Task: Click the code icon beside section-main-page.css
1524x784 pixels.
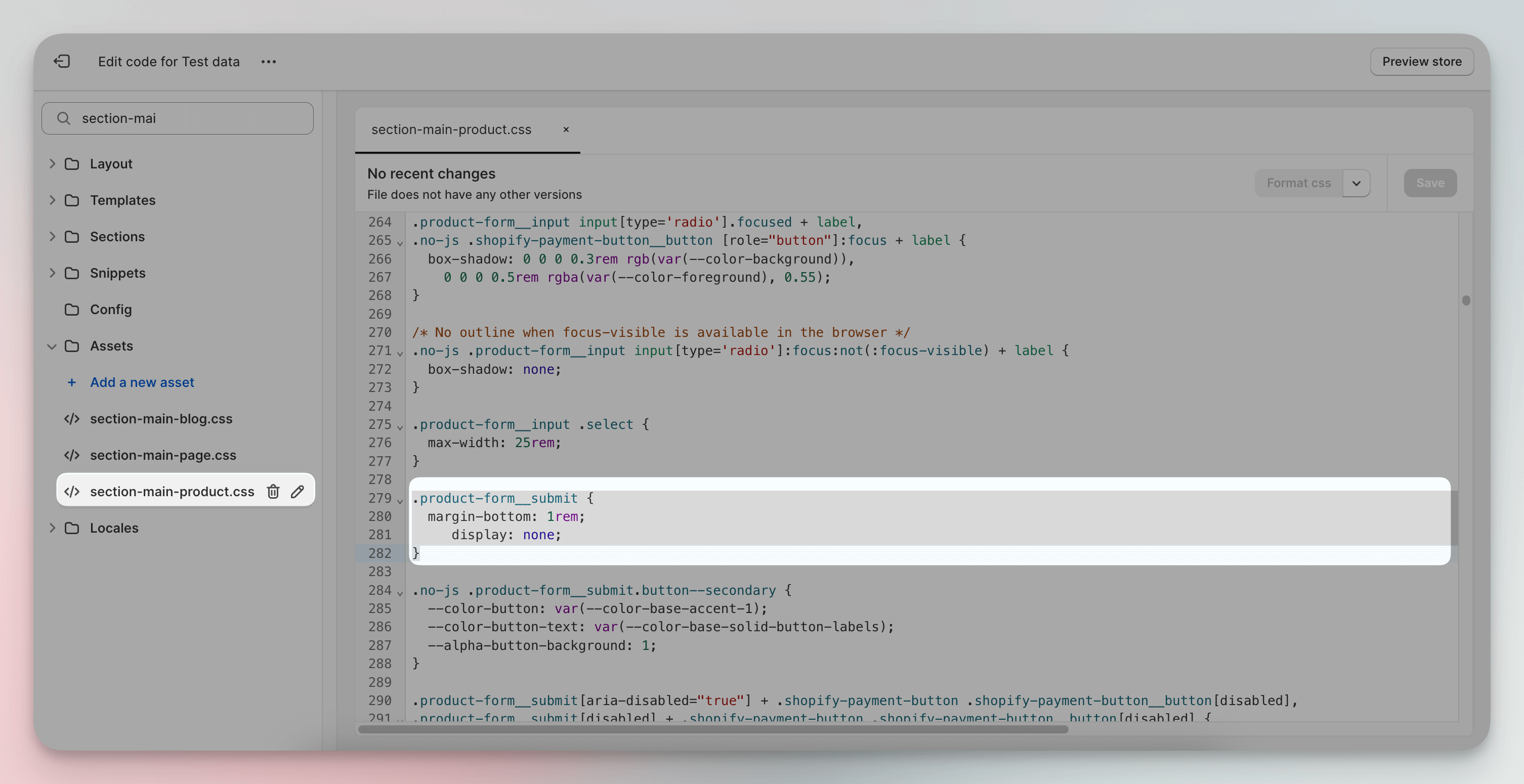Action: 72,455
